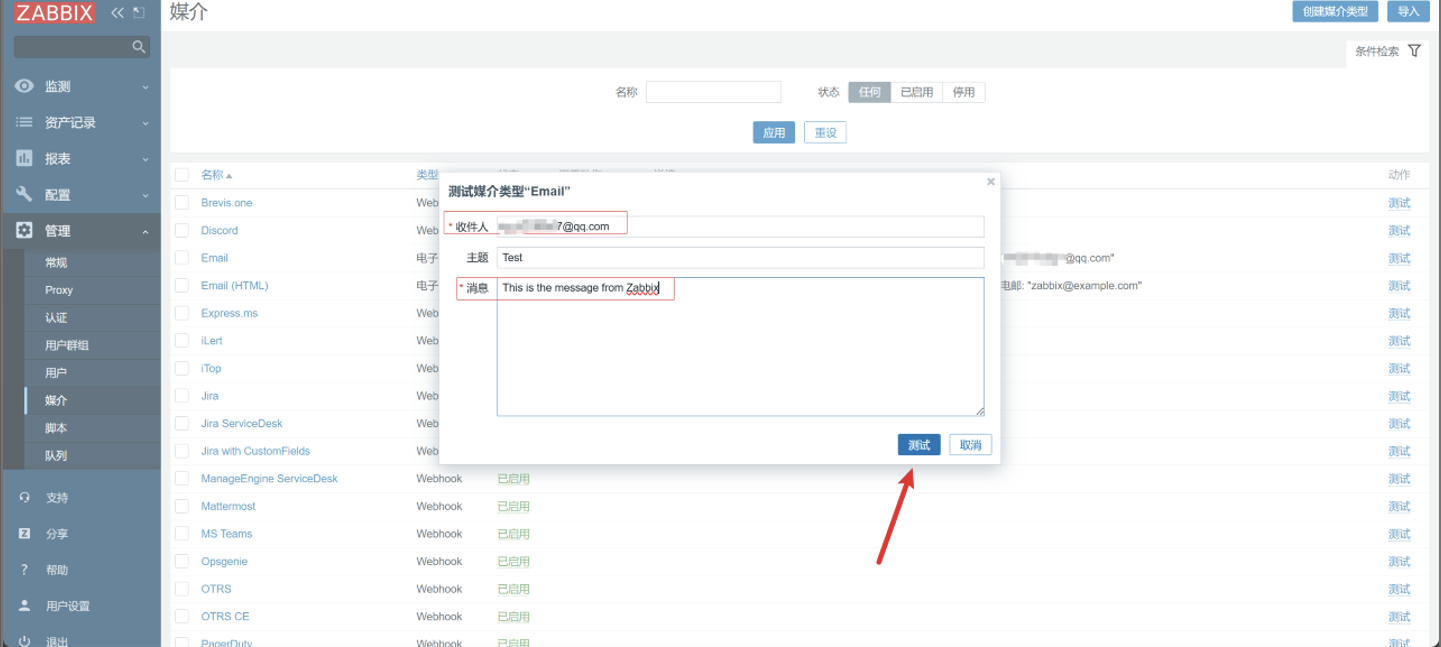This screenshot has height=647, width=1441.
Task: Click the 应用 filter button
Action: point(774,132)
